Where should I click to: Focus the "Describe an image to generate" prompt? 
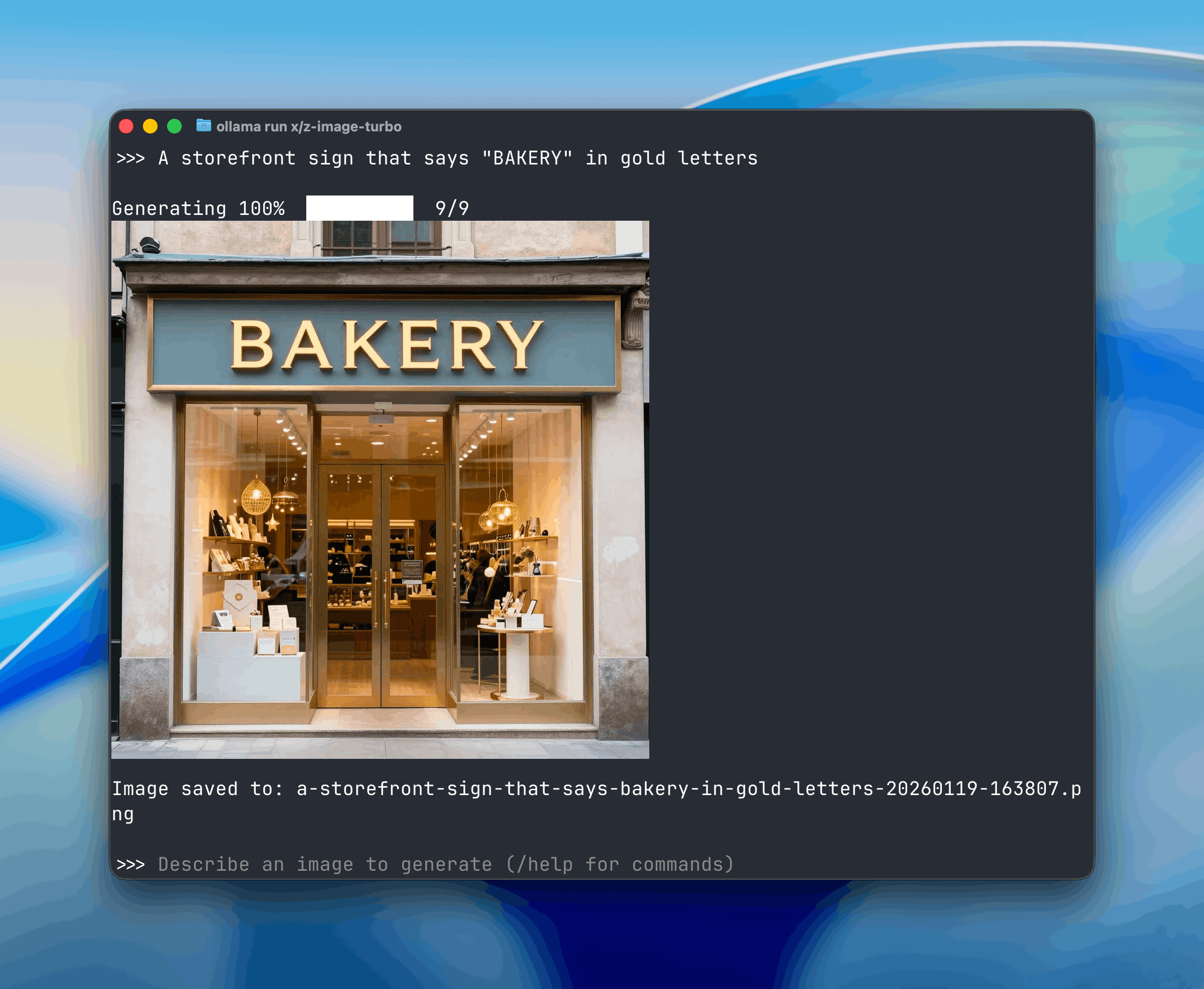click(325, 864)
